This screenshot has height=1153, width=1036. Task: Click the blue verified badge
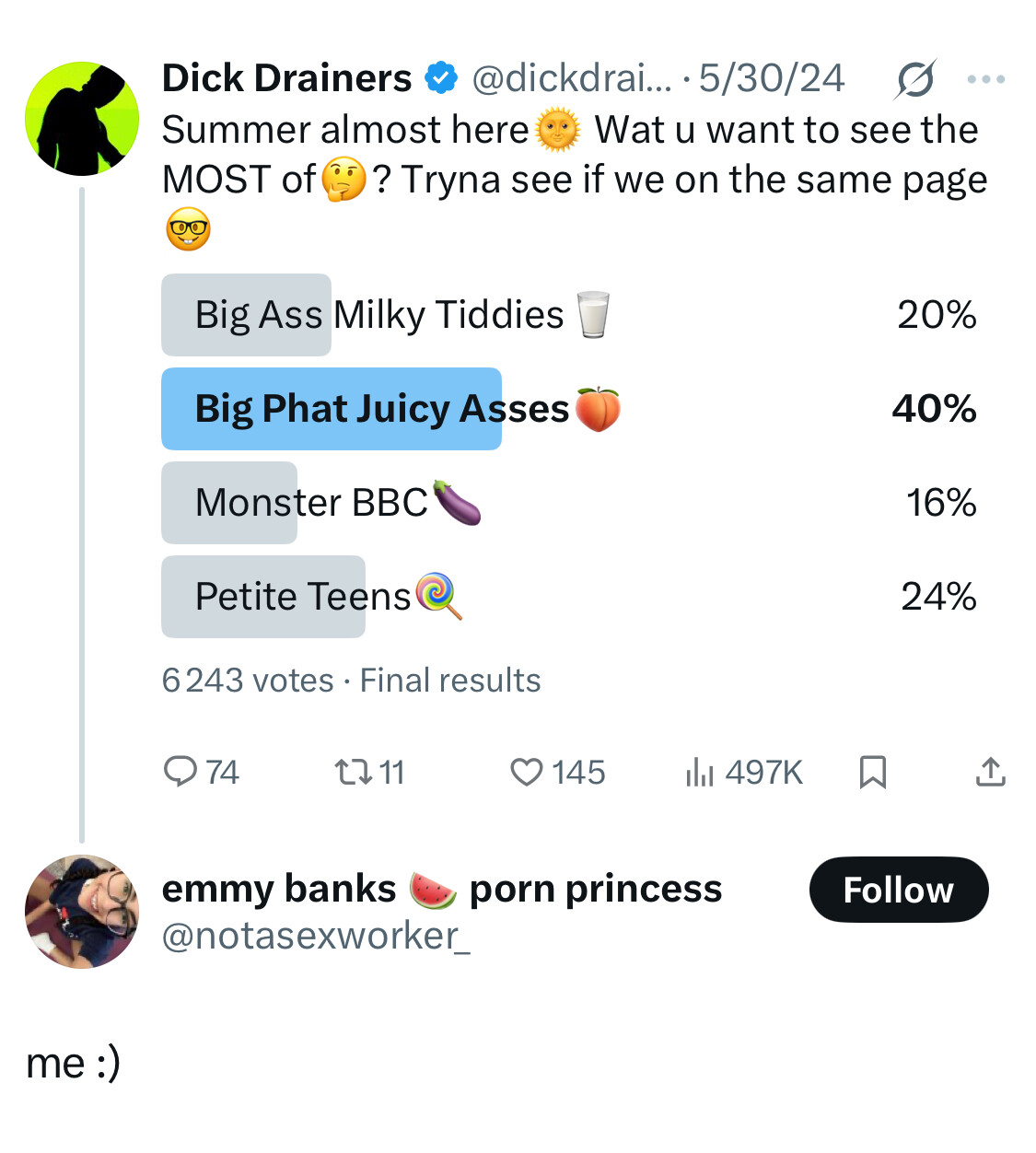pos(441,78)
